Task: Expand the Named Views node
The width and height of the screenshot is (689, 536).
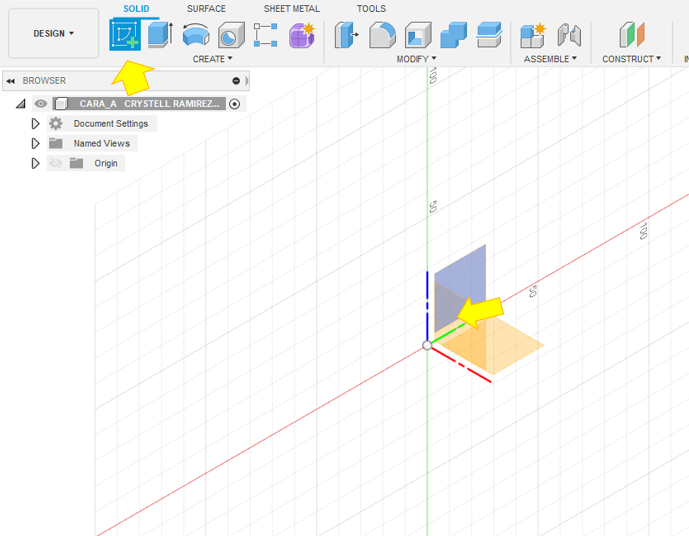Action: point(35,144)
